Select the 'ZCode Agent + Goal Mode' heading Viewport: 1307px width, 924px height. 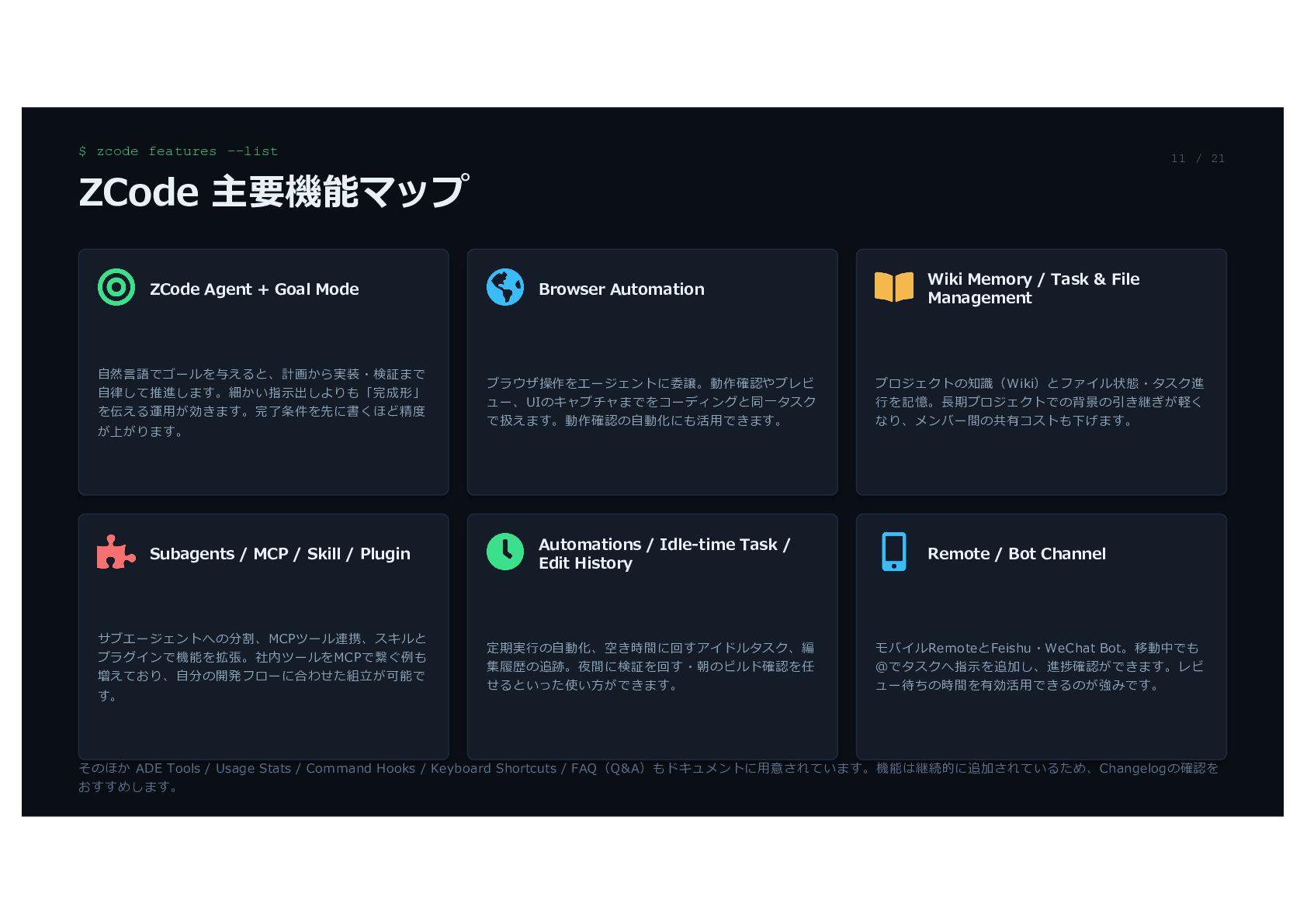[x=254, y=289]
